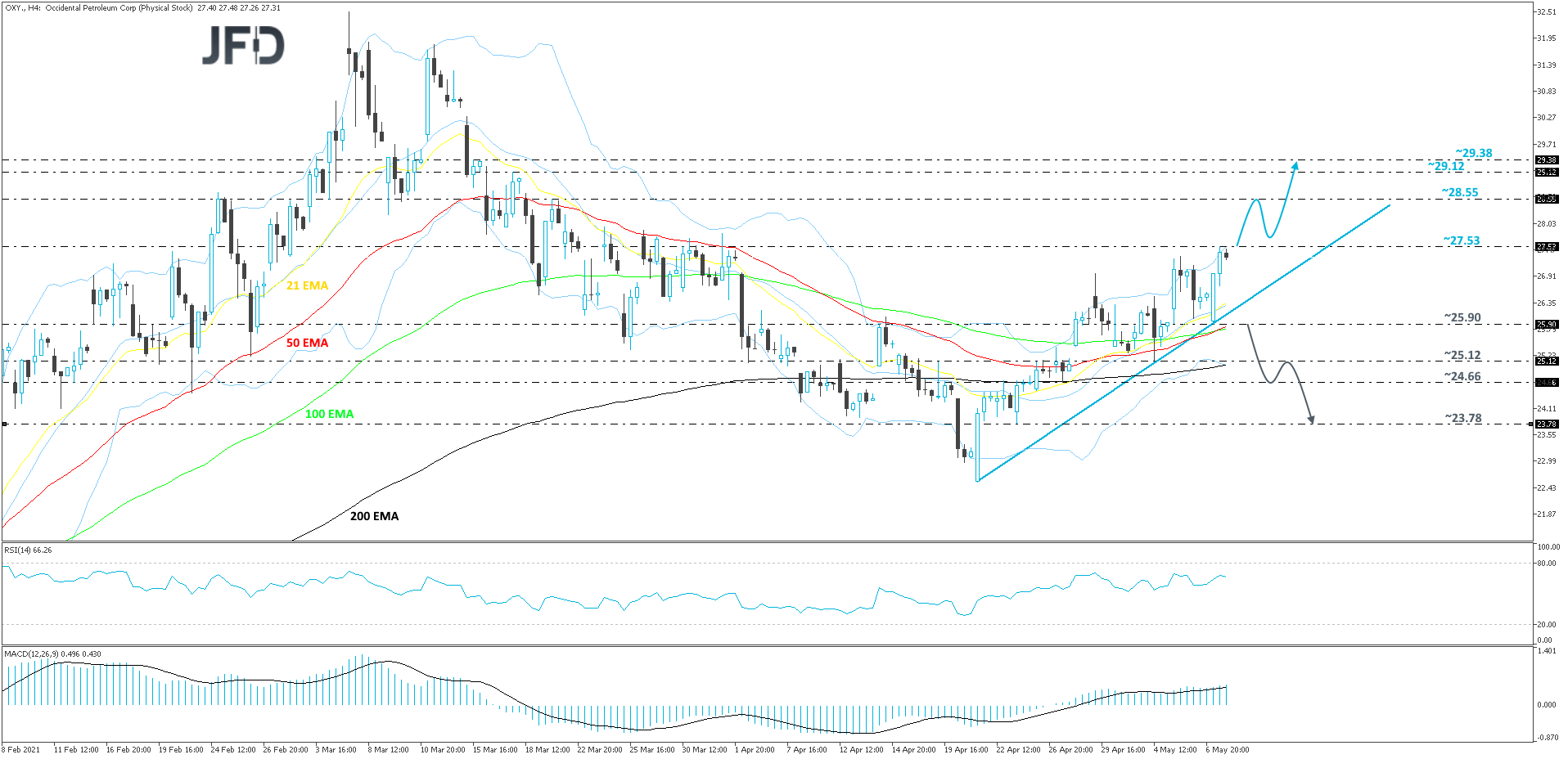Click the '~24.66' support annotation
This screenshot has width=1568, height=759.
(1462, 376)
